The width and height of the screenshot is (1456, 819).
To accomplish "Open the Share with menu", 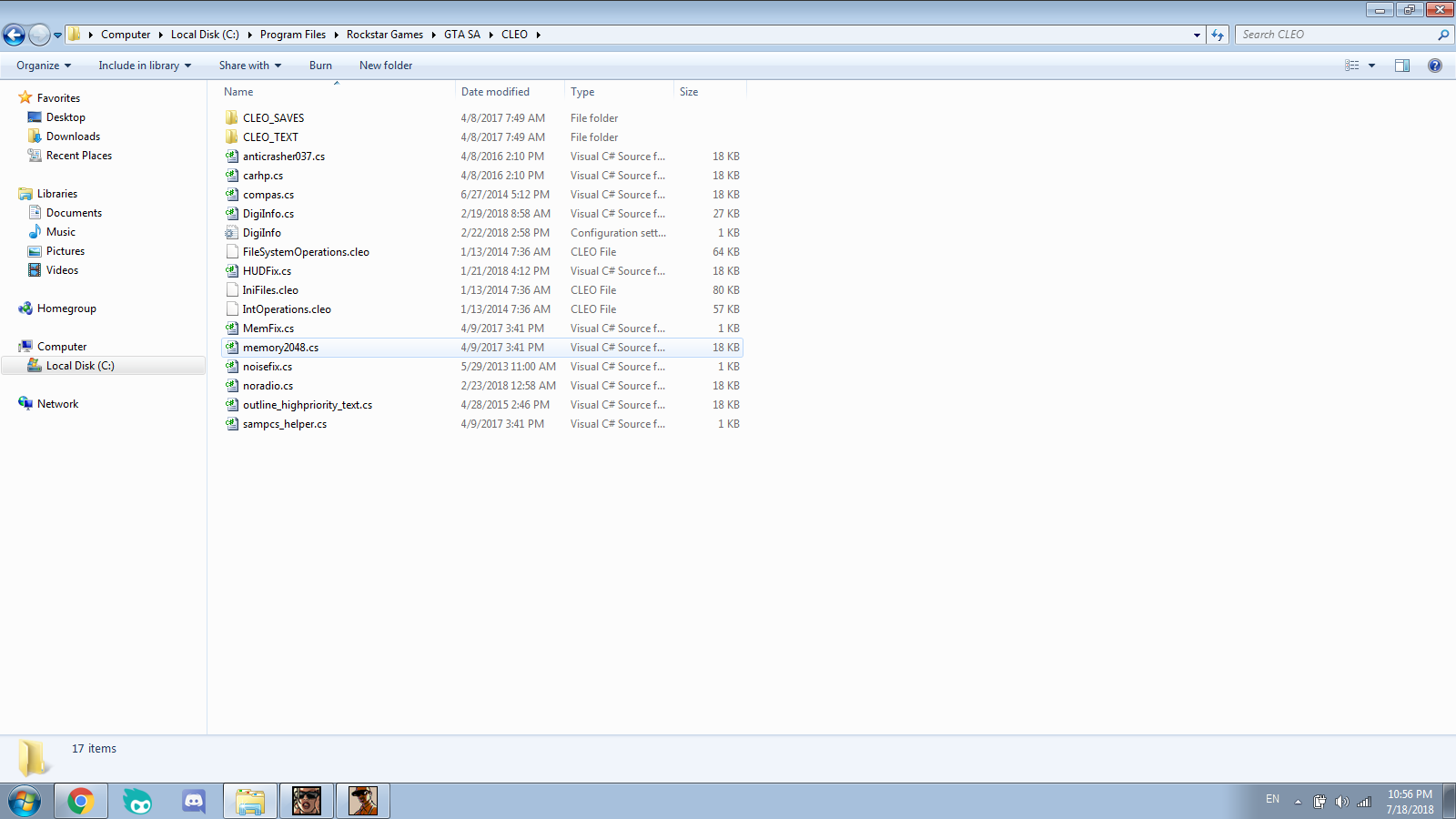I will click(x=249, y=66).
